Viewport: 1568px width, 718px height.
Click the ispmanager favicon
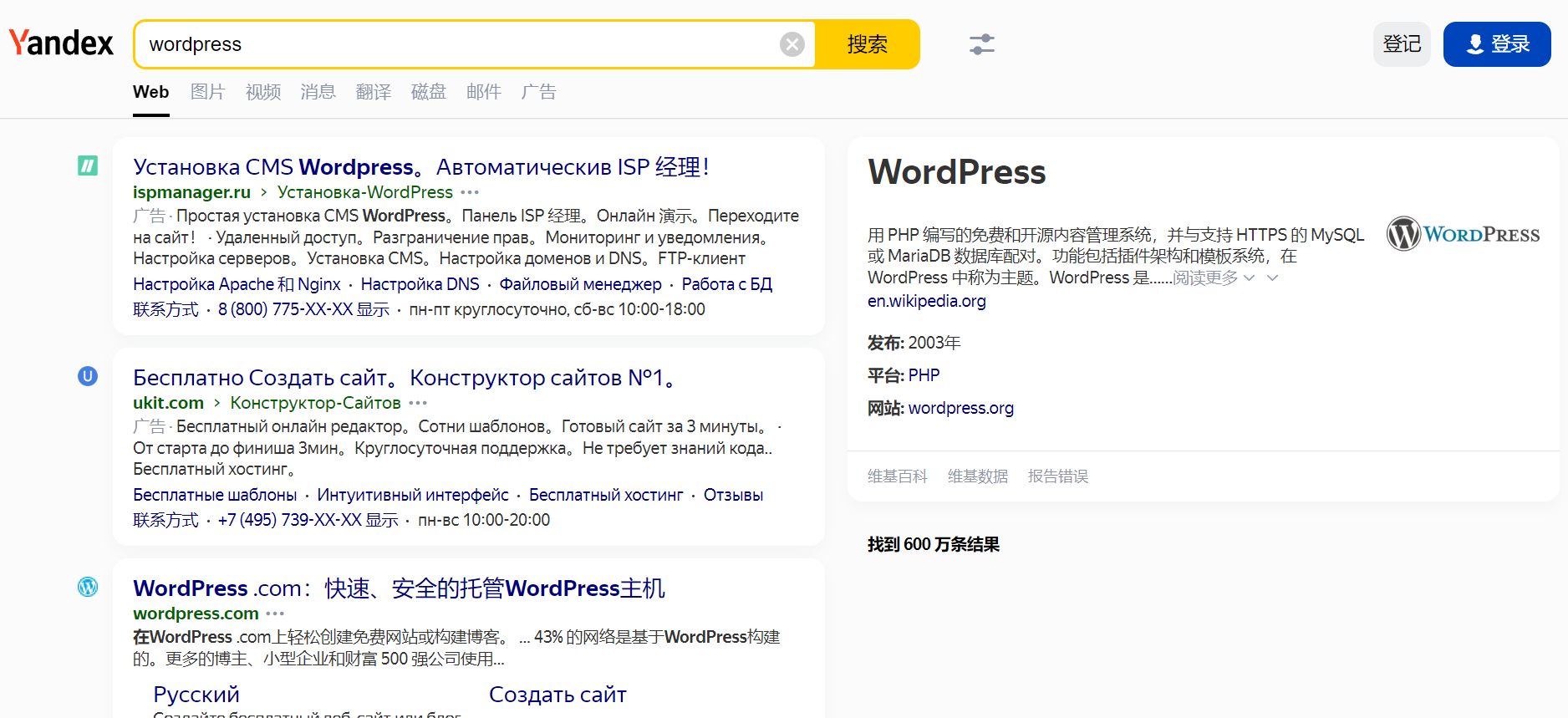coord(88,165)
